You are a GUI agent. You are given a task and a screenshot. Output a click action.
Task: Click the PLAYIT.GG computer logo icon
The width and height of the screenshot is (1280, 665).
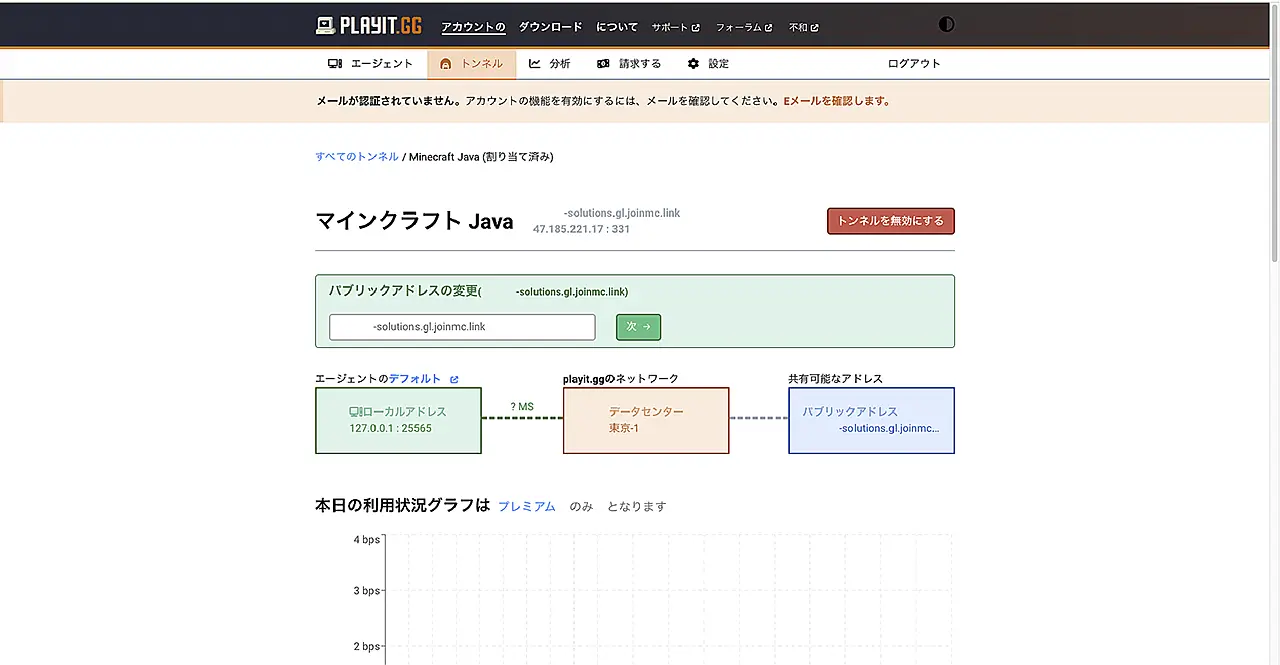tap(327, 26)
